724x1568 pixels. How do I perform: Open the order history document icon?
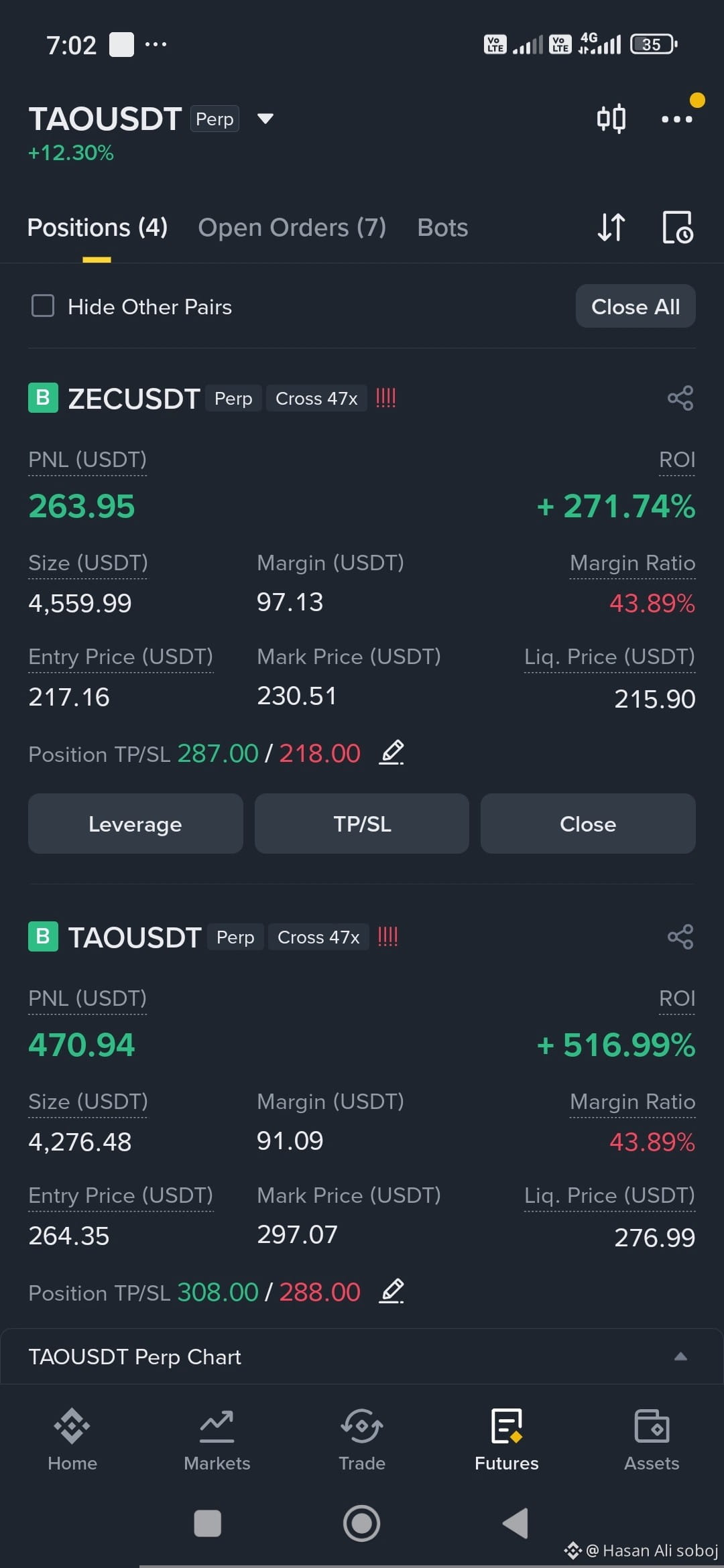coord(678,227)
